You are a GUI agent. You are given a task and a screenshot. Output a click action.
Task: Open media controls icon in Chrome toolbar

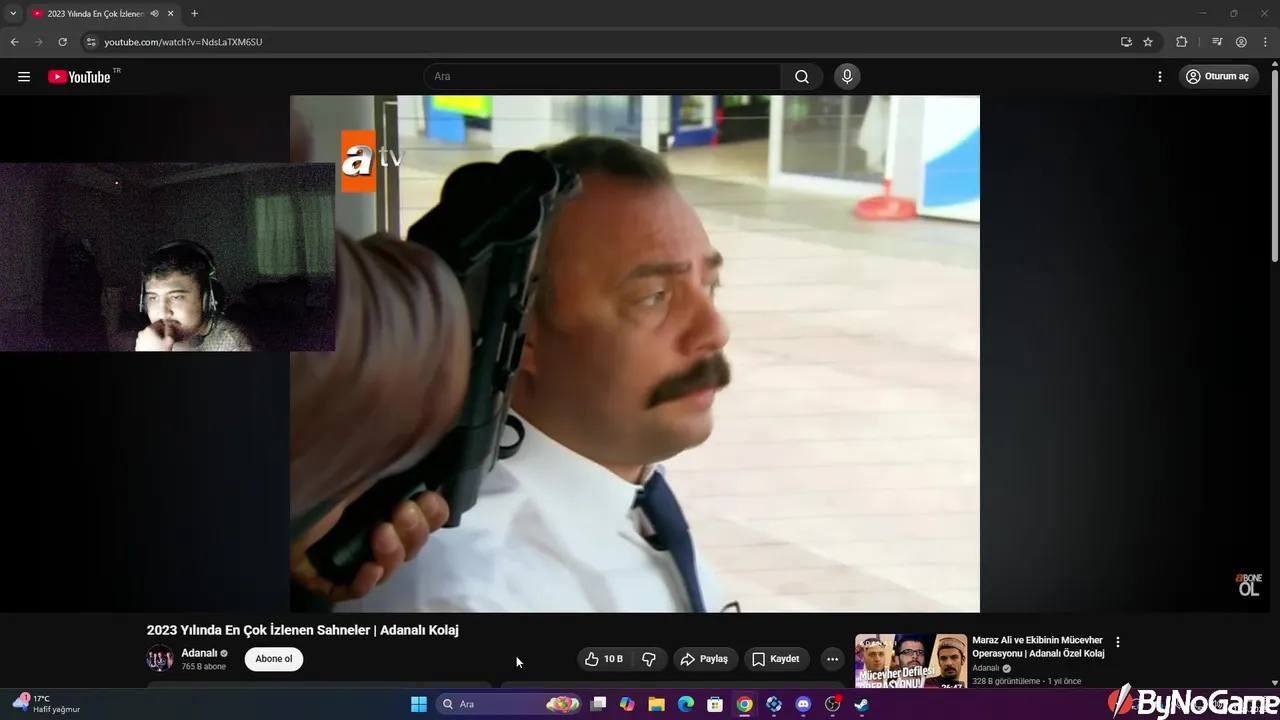tap(1217, 42)
